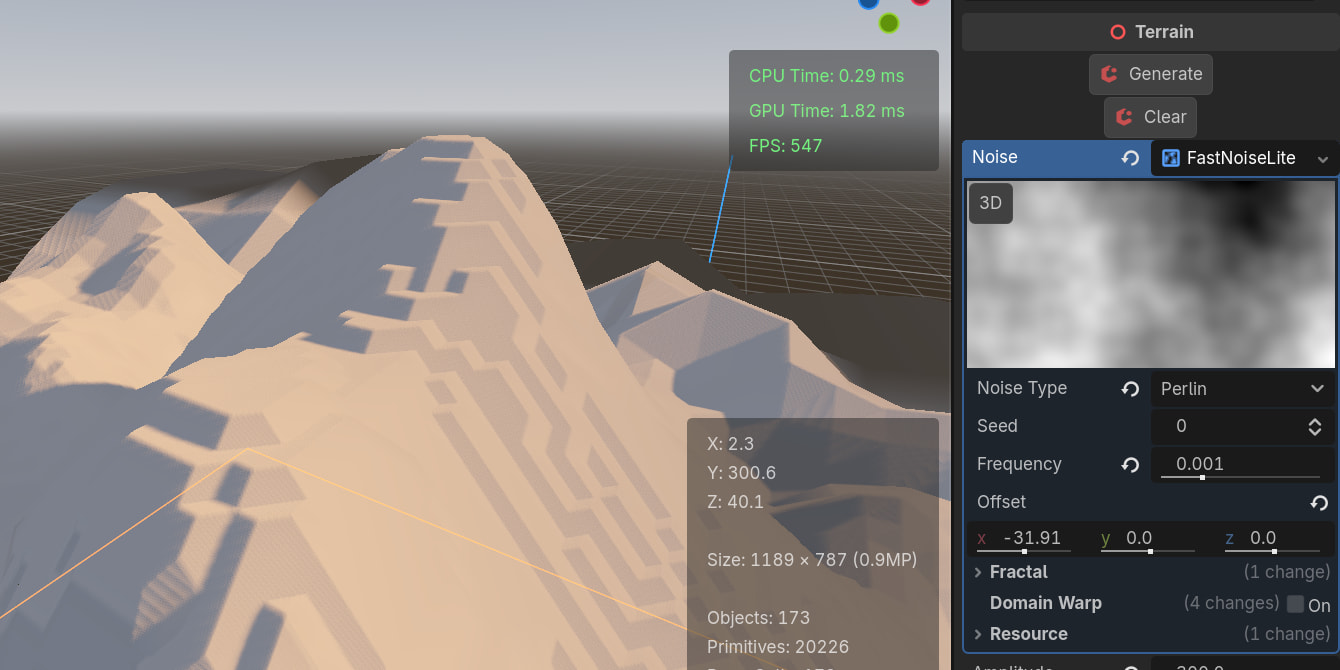This screenshot has width=1340, height=670.
Task: Enable the Domain Warp On checkbox
Action: 1296,604
